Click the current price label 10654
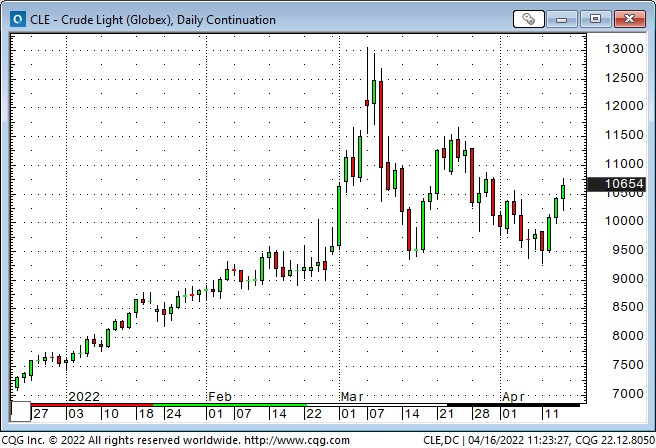This screenshot has height=448, width=656. pyautogui.click(x=617, y=184)
